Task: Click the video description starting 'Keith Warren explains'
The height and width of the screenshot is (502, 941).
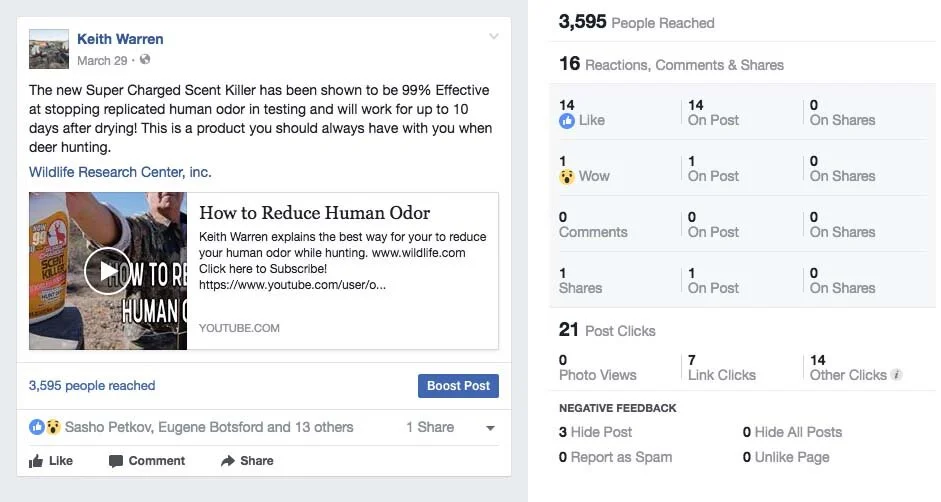Action: coord(343,261)
